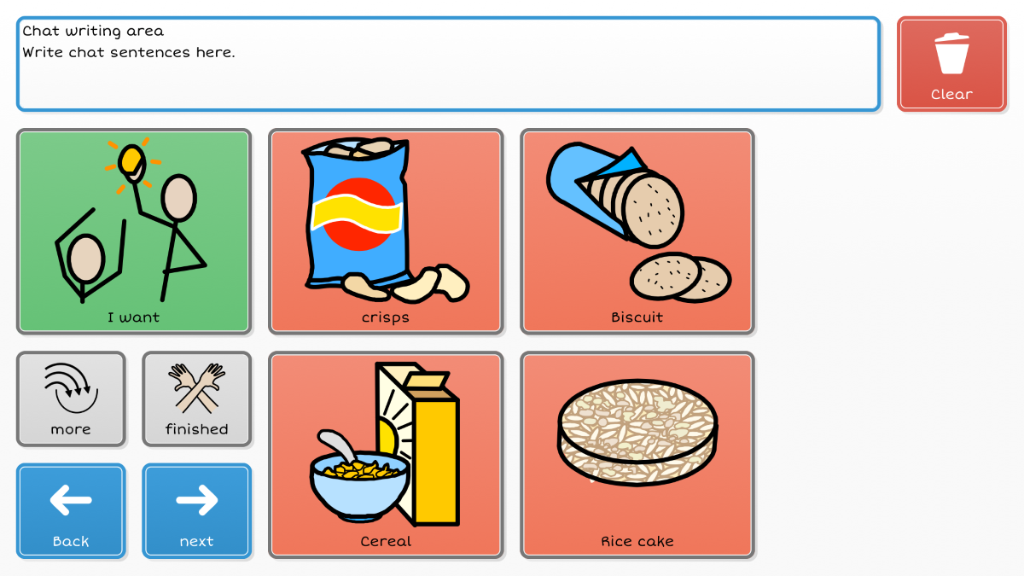This screenshot has width=1024, height=576.
Task: Click the white trash can icon
Action: 951,54
